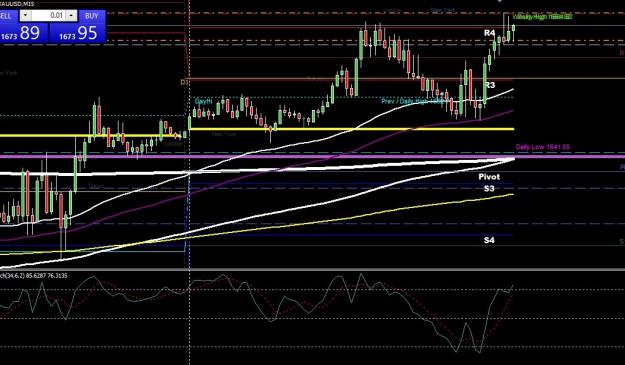Click the stochastic indicator values label
625x365 pixels.
pyautogui.click(x=33, y=275)
